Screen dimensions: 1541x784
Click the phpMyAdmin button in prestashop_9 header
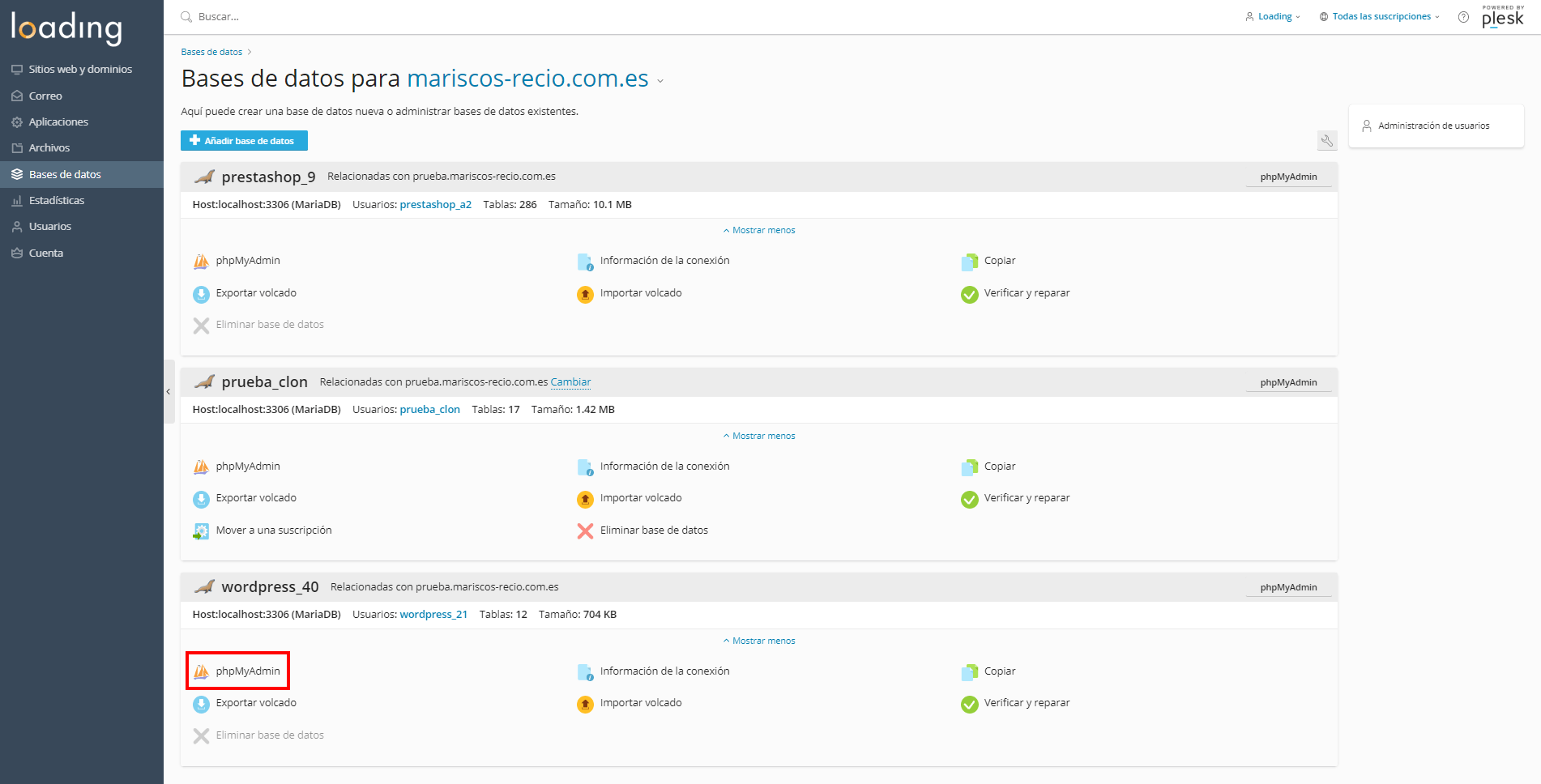tap(1288, 177)
